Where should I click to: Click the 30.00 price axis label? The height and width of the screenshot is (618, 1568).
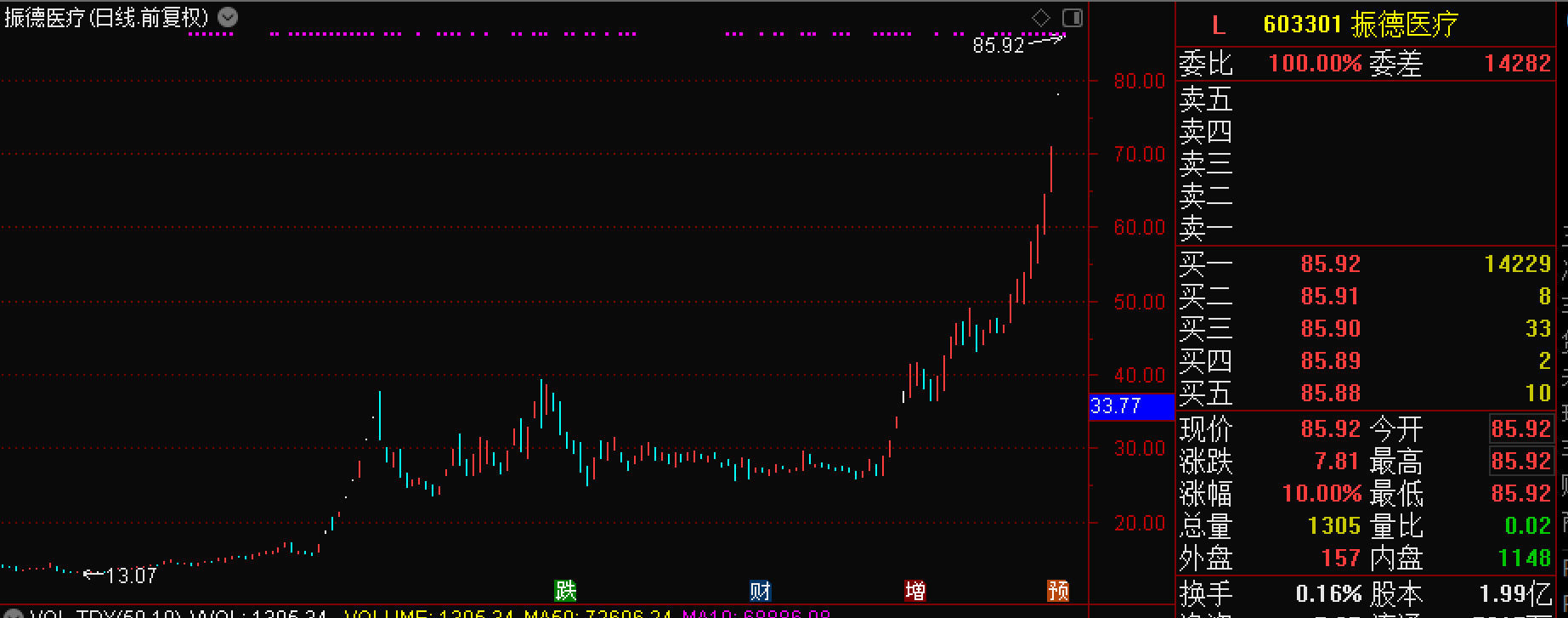1140,448
